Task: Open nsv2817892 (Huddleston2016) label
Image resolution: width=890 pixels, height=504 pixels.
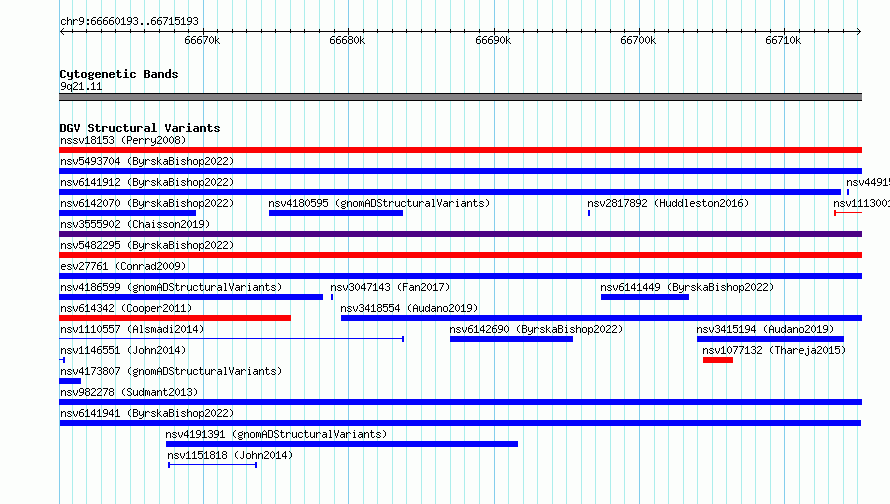Action: (668, 203)
